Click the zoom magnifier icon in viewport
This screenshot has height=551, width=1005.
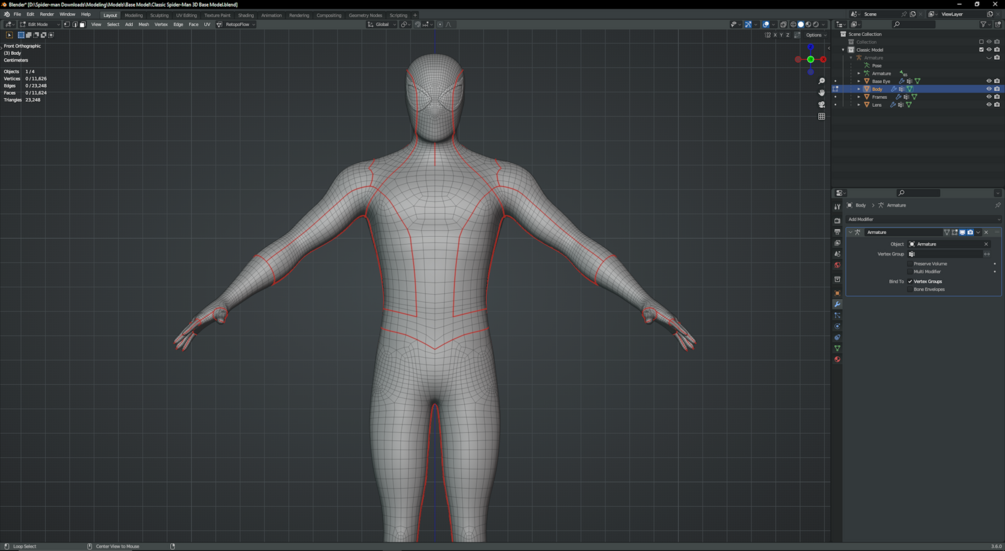pos(822,81)
